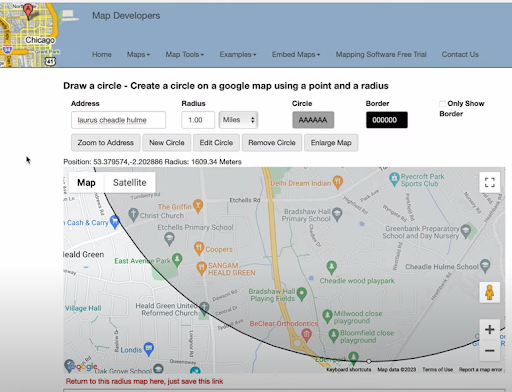Toggle fullscreen map view icon
The width and height of the screenshot is (512, 392).
click(490, 182)
